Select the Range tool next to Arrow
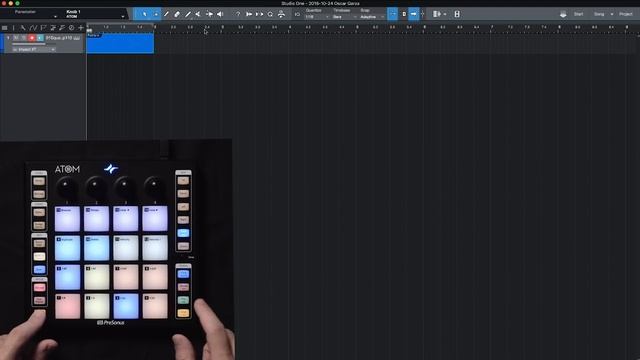The image size is (640, 360). [156, 14]
